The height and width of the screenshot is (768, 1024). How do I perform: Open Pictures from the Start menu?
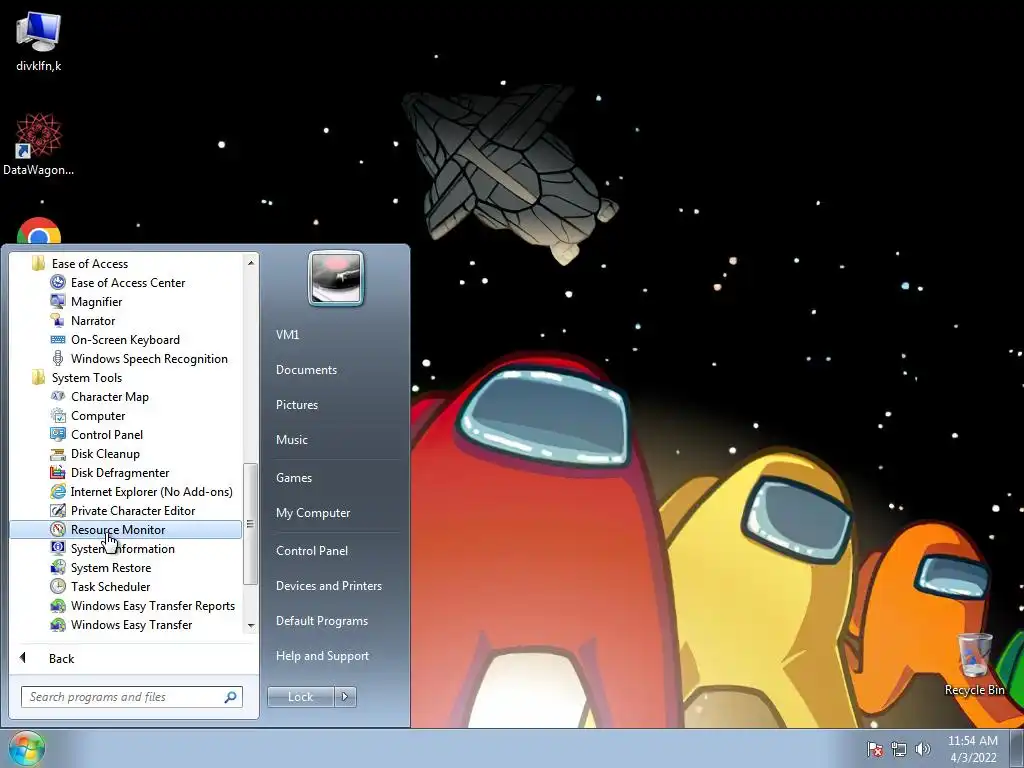coord(296,405)
